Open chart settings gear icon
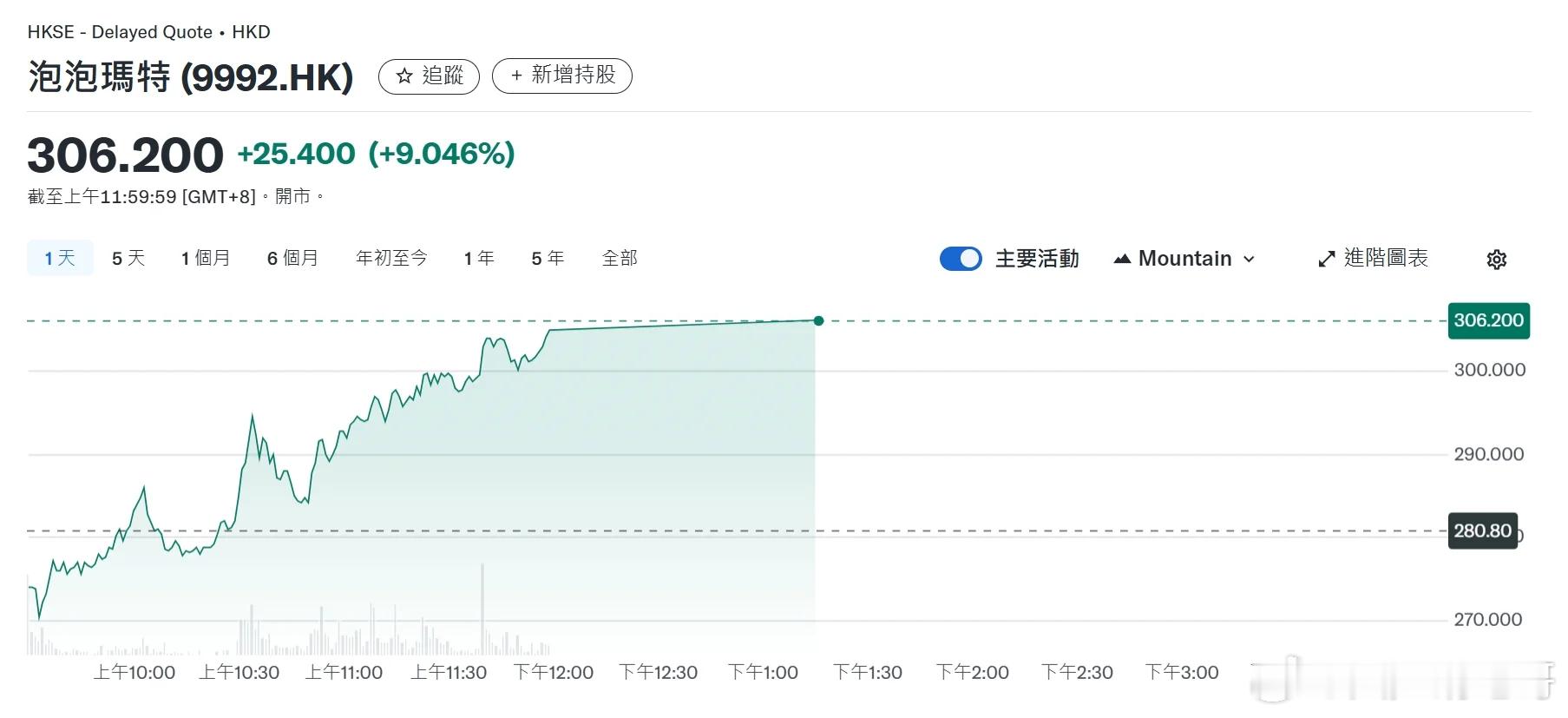 (x=1496, y=259)
